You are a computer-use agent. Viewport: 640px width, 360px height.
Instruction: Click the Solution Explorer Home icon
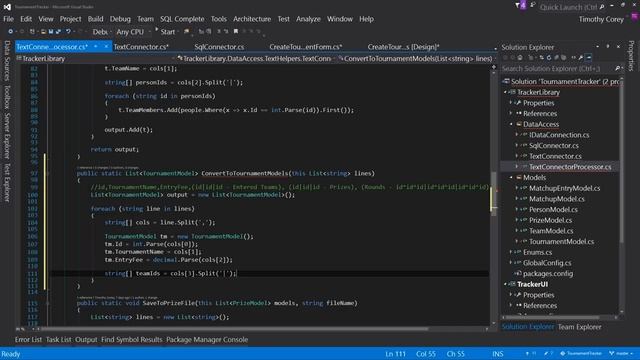[520, 58]
